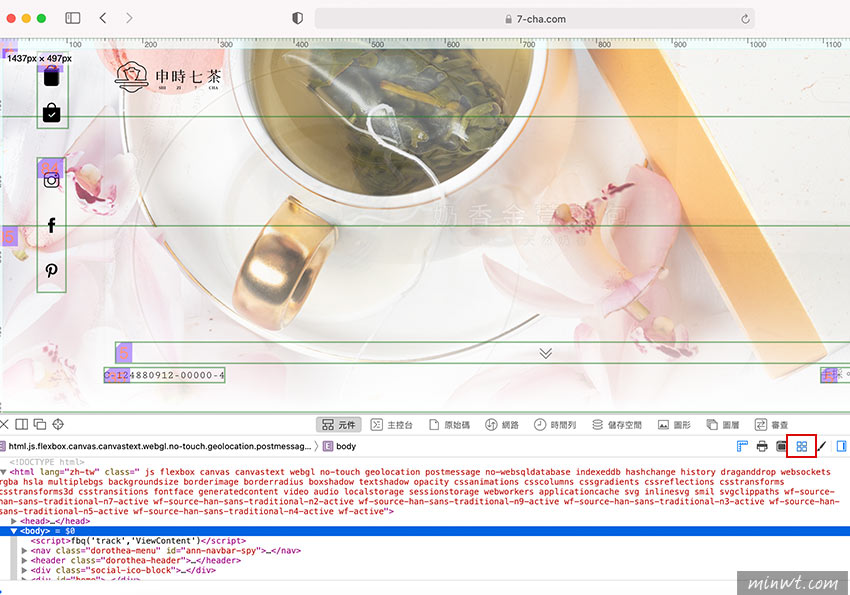
Task: Toggle paint flashing with the brush icon
Action: click(x=822, y=447)
